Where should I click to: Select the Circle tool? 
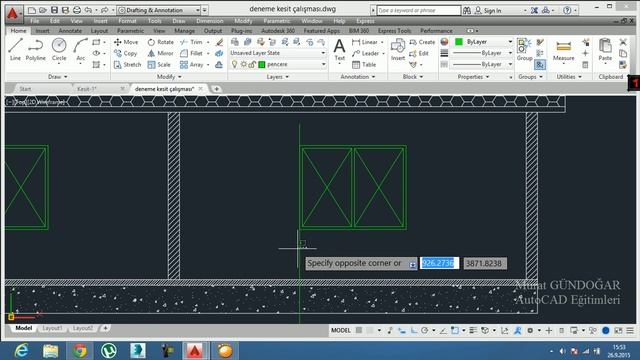point(59,50)
